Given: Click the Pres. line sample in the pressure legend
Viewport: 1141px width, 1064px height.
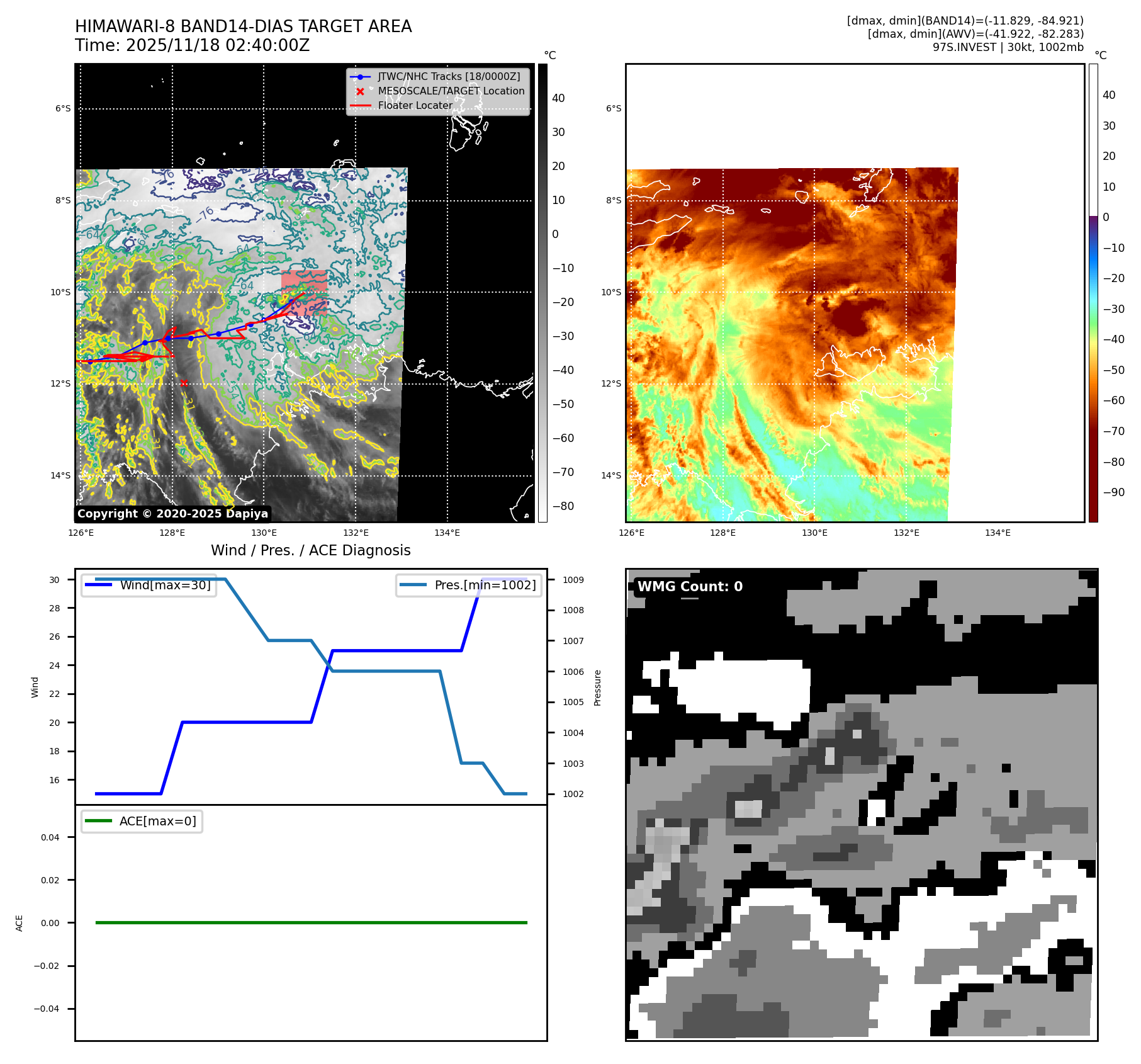Looking at the screenshot, I should 413,585.
